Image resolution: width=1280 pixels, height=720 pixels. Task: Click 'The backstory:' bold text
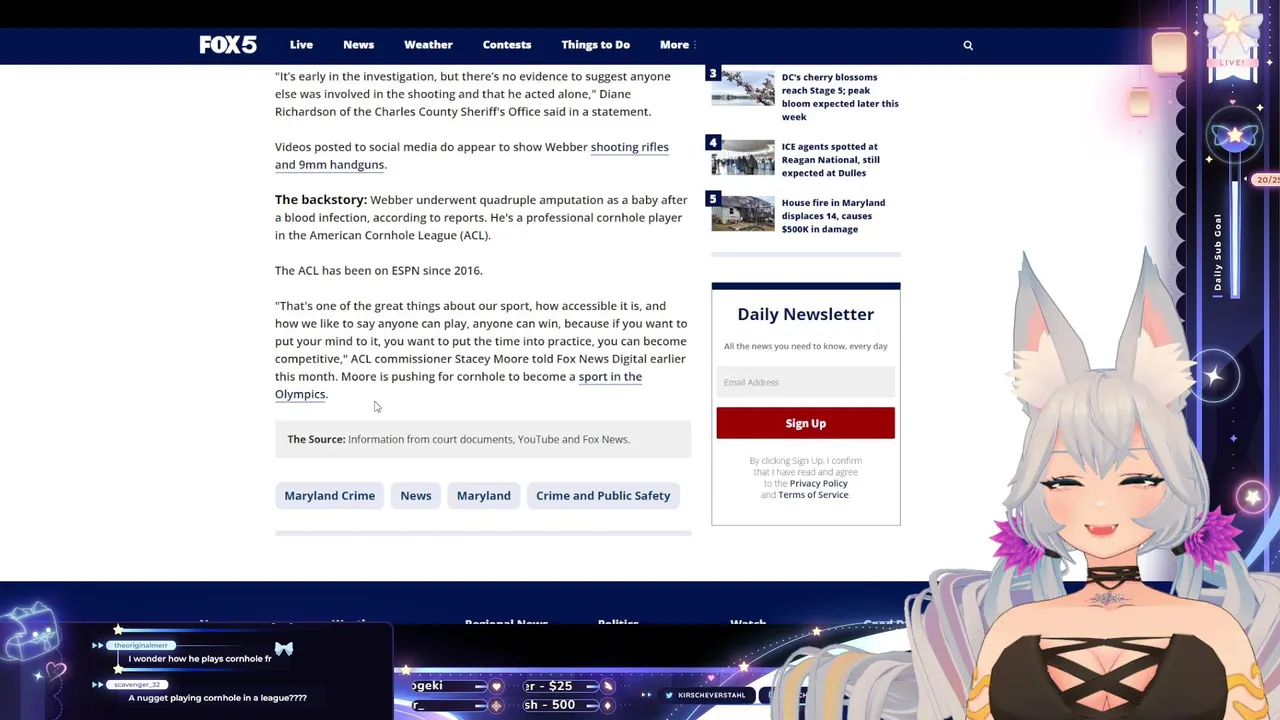pos(321,200)
